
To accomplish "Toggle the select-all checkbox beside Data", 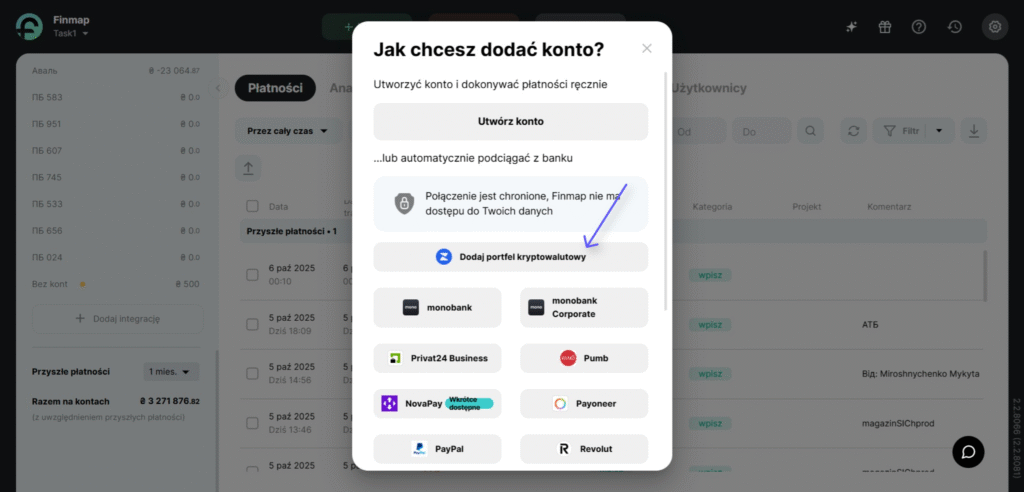I will tap(252, 206).
